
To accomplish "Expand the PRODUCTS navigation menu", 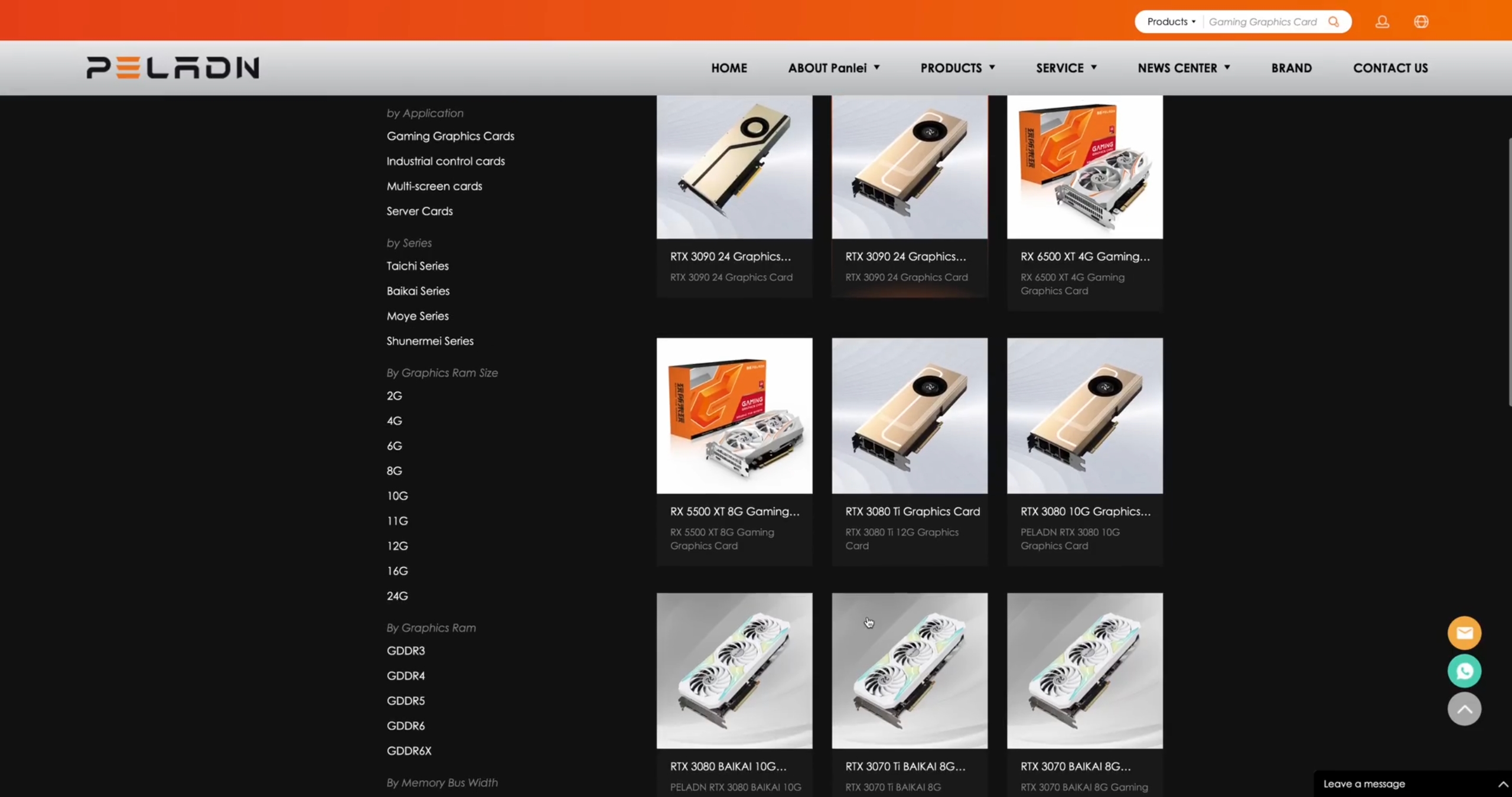I will tap(957, 68).
